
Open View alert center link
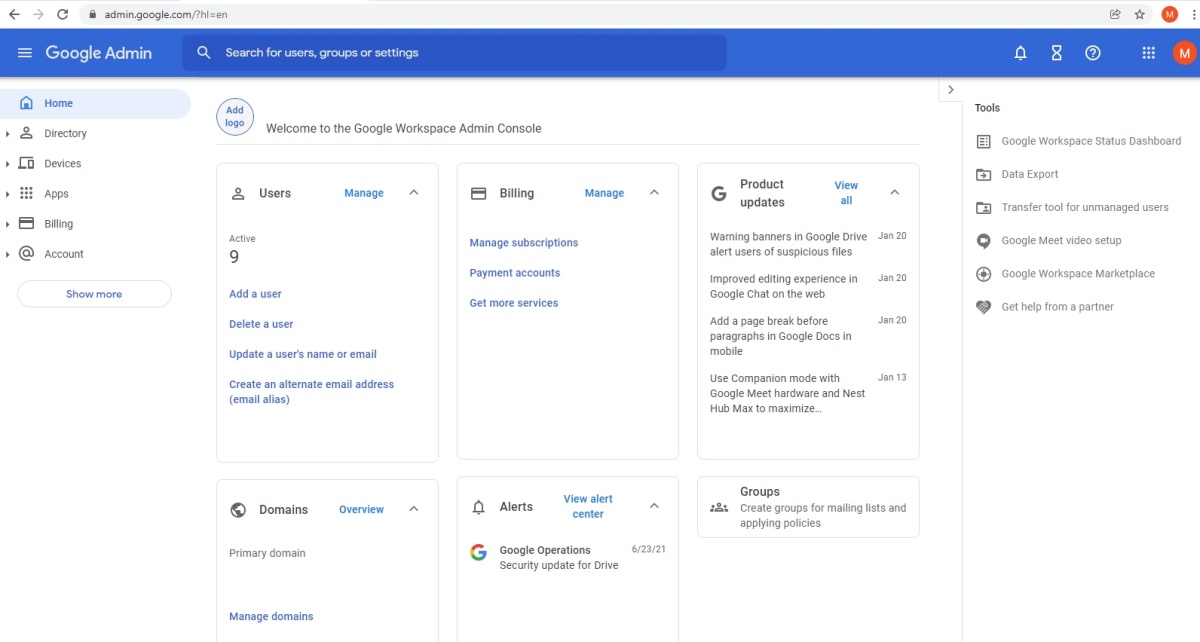tap(588, 506)
